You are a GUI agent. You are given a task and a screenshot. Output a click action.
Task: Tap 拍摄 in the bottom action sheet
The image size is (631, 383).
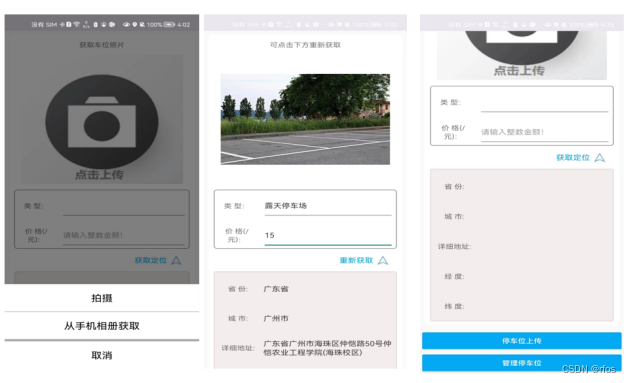click(102, 298)
